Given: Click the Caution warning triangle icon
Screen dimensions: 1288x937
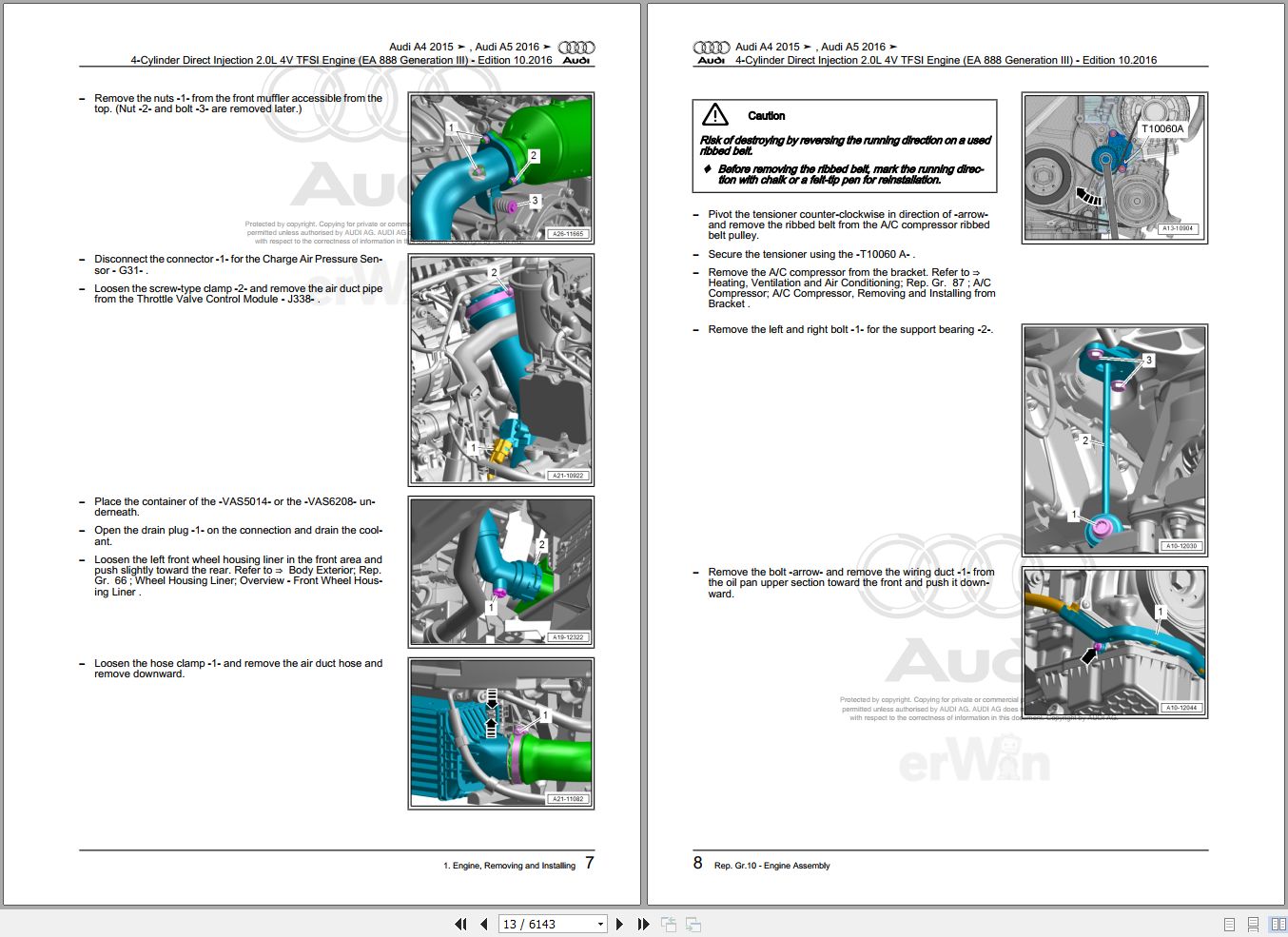Looking at the screenshot, I should (715, 115).
